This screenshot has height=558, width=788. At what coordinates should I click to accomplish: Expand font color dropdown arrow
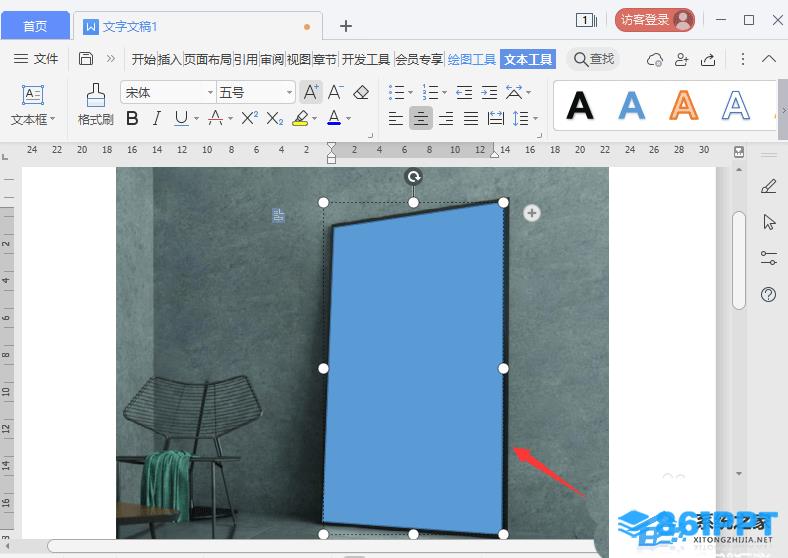(x=348, y=119)
